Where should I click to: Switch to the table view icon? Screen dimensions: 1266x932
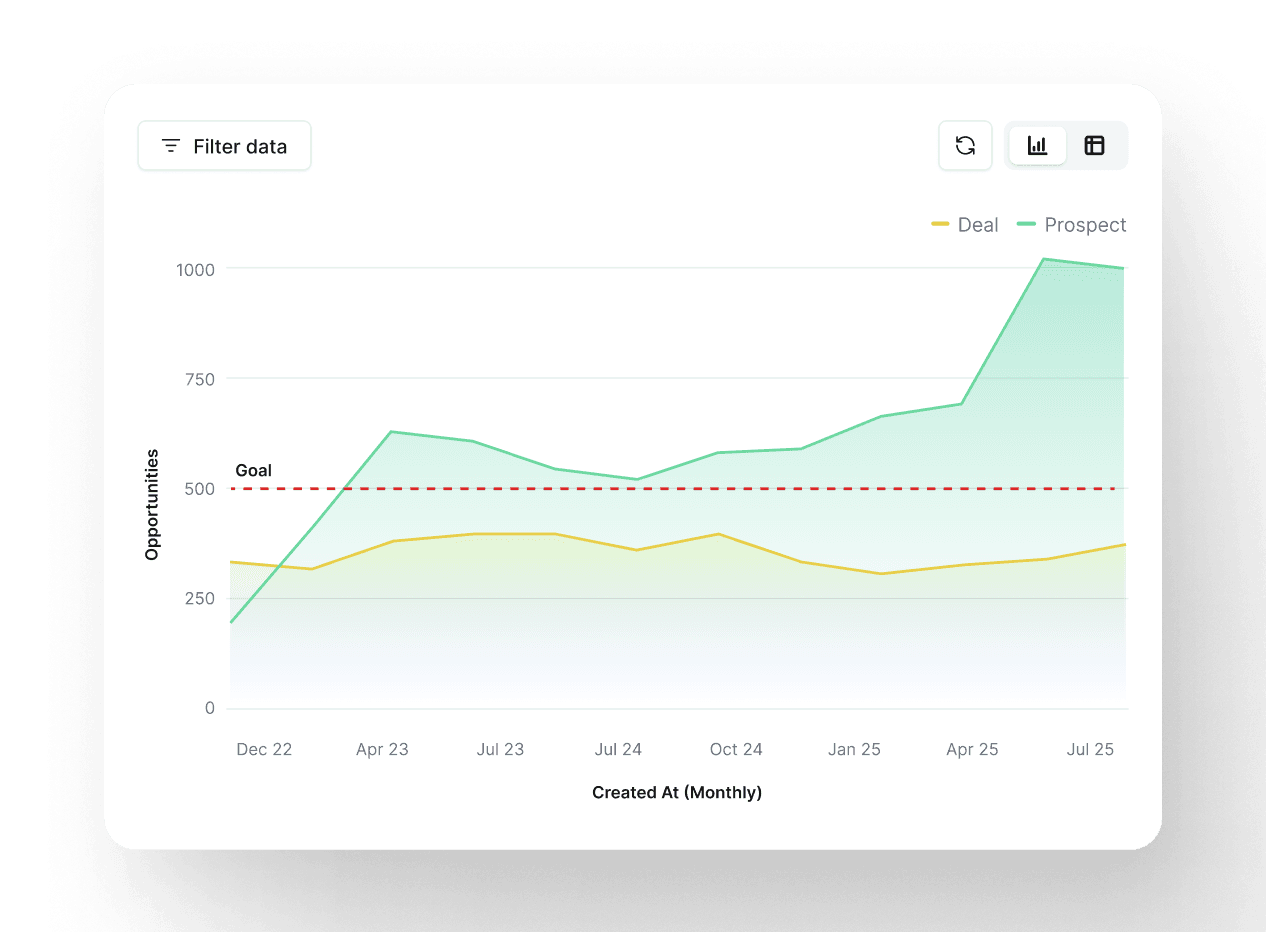tap(1094, 146)
